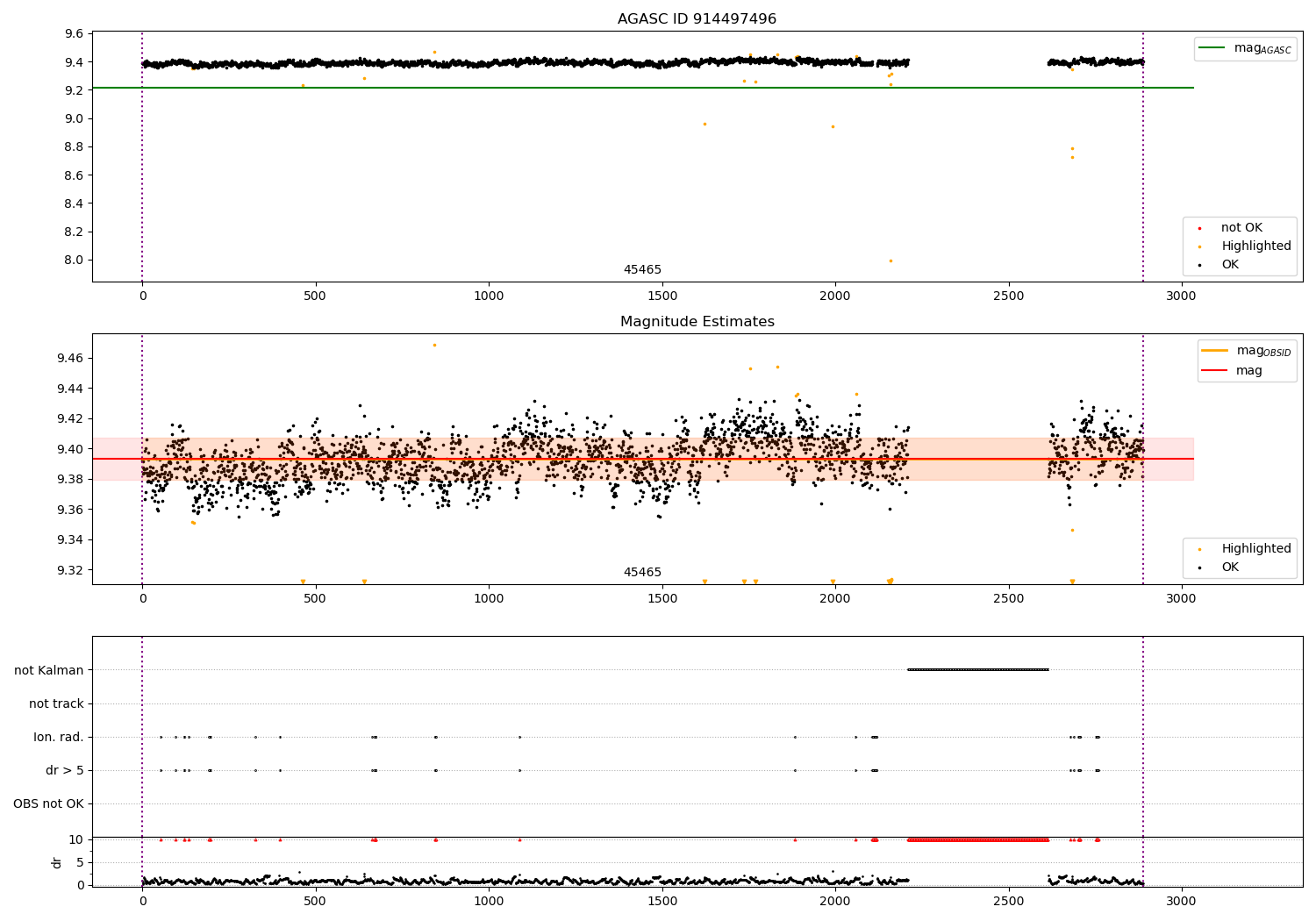Select the red "mag" legend line sample
1316x921 pixels.
pyautogui.click(x=1215, y=370)
